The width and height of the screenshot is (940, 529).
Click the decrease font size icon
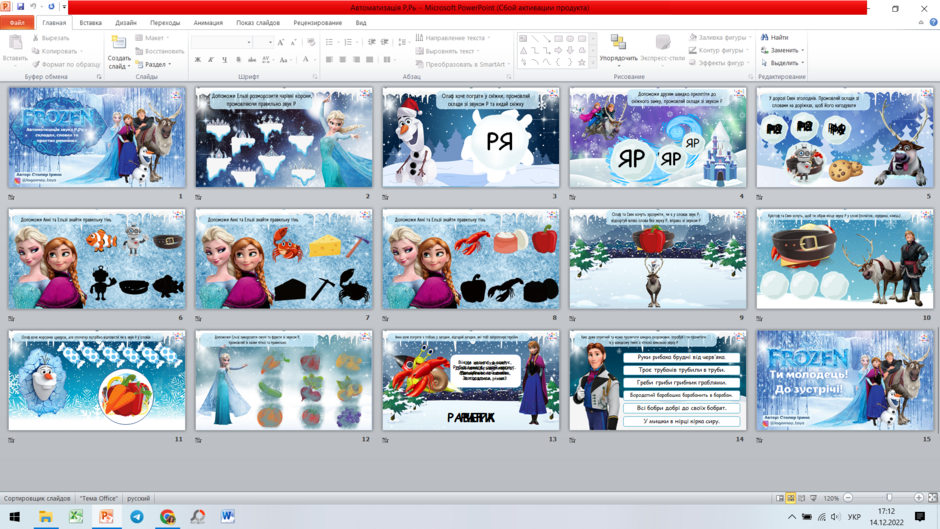[x=293, y=42]
